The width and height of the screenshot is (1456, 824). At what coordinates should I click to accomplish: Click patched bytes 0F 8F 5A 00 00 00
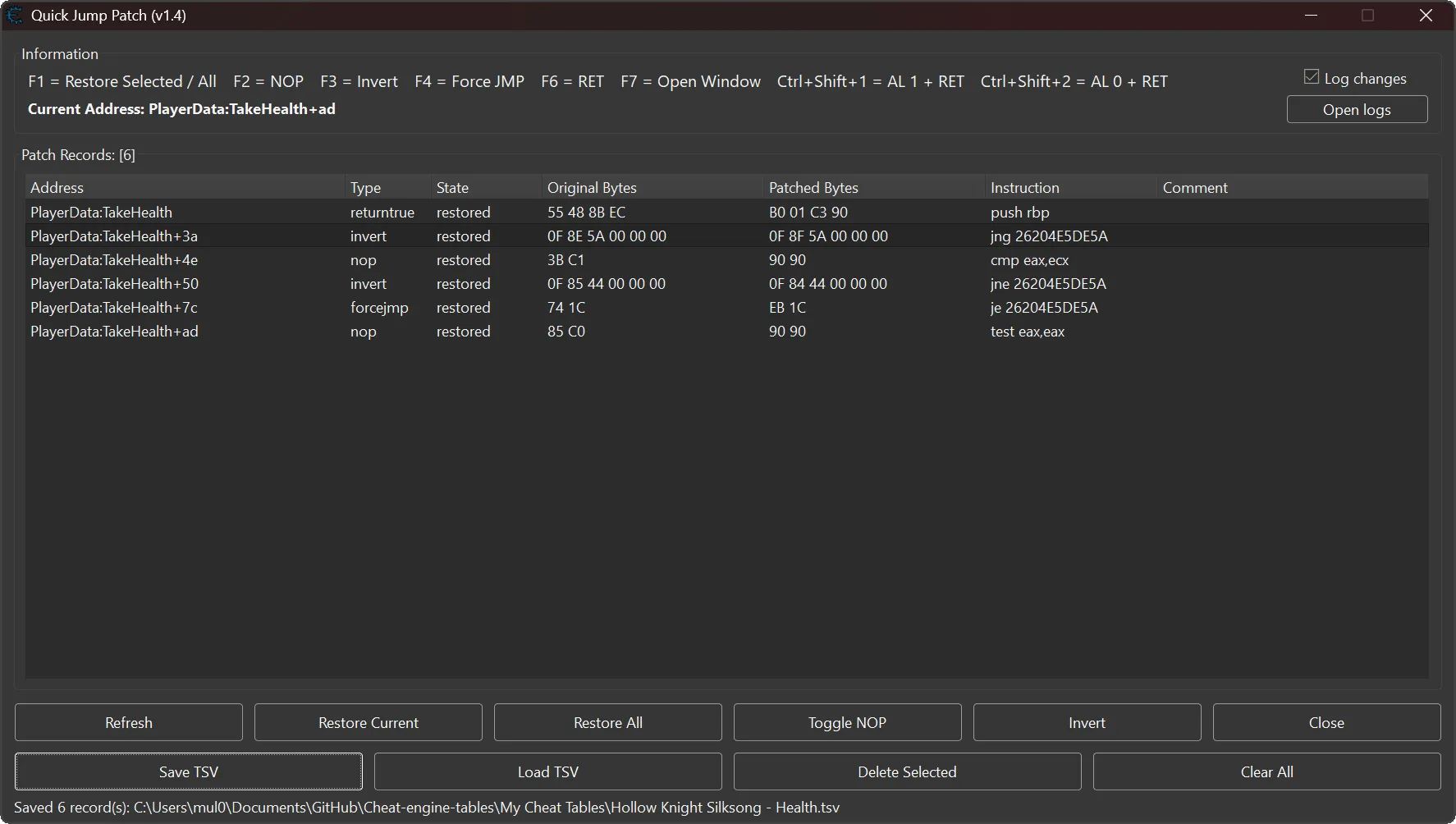pyautogui.click(x=828, y=236)
